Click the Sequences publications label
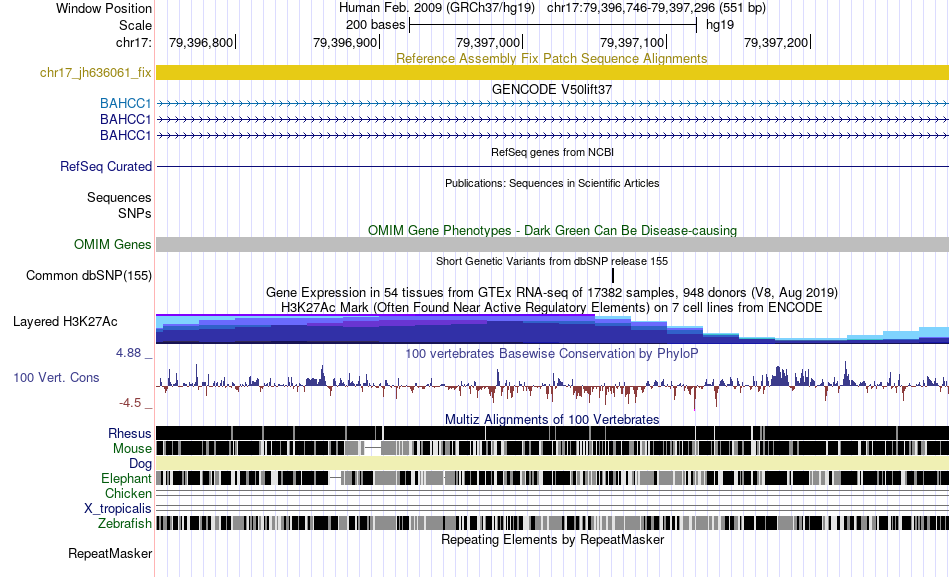Screen dimensions: 950x577 tap(119, 198)
